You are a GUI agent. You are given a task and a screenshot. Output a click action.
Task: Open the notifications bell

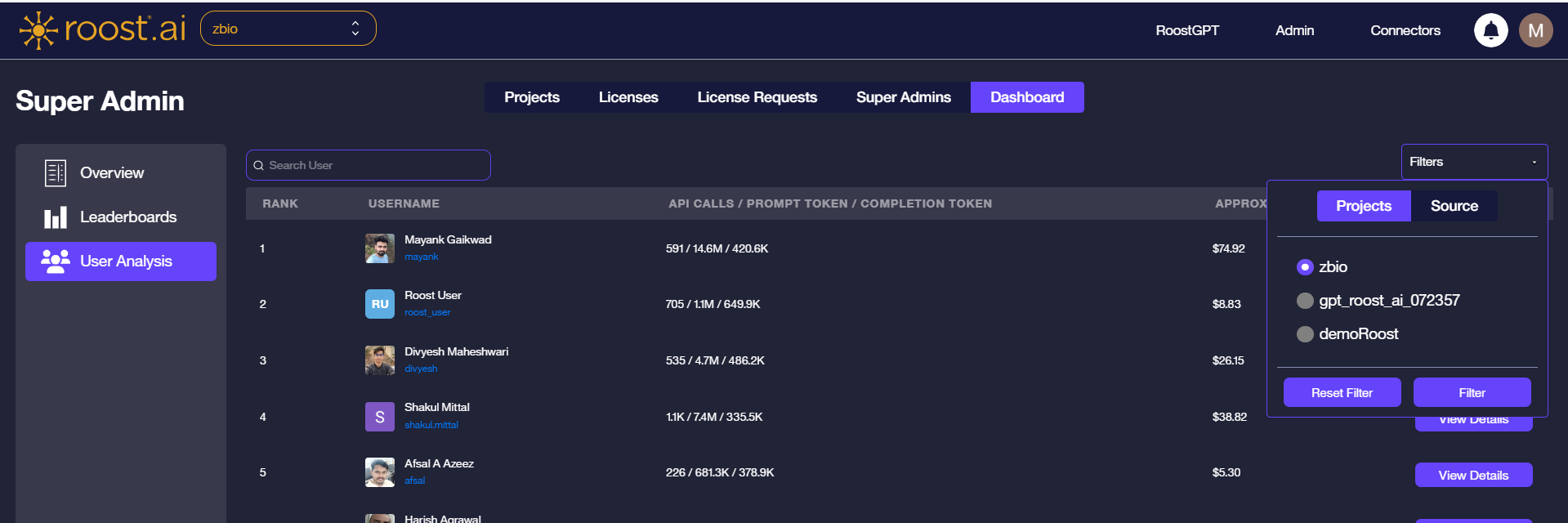1490,30
